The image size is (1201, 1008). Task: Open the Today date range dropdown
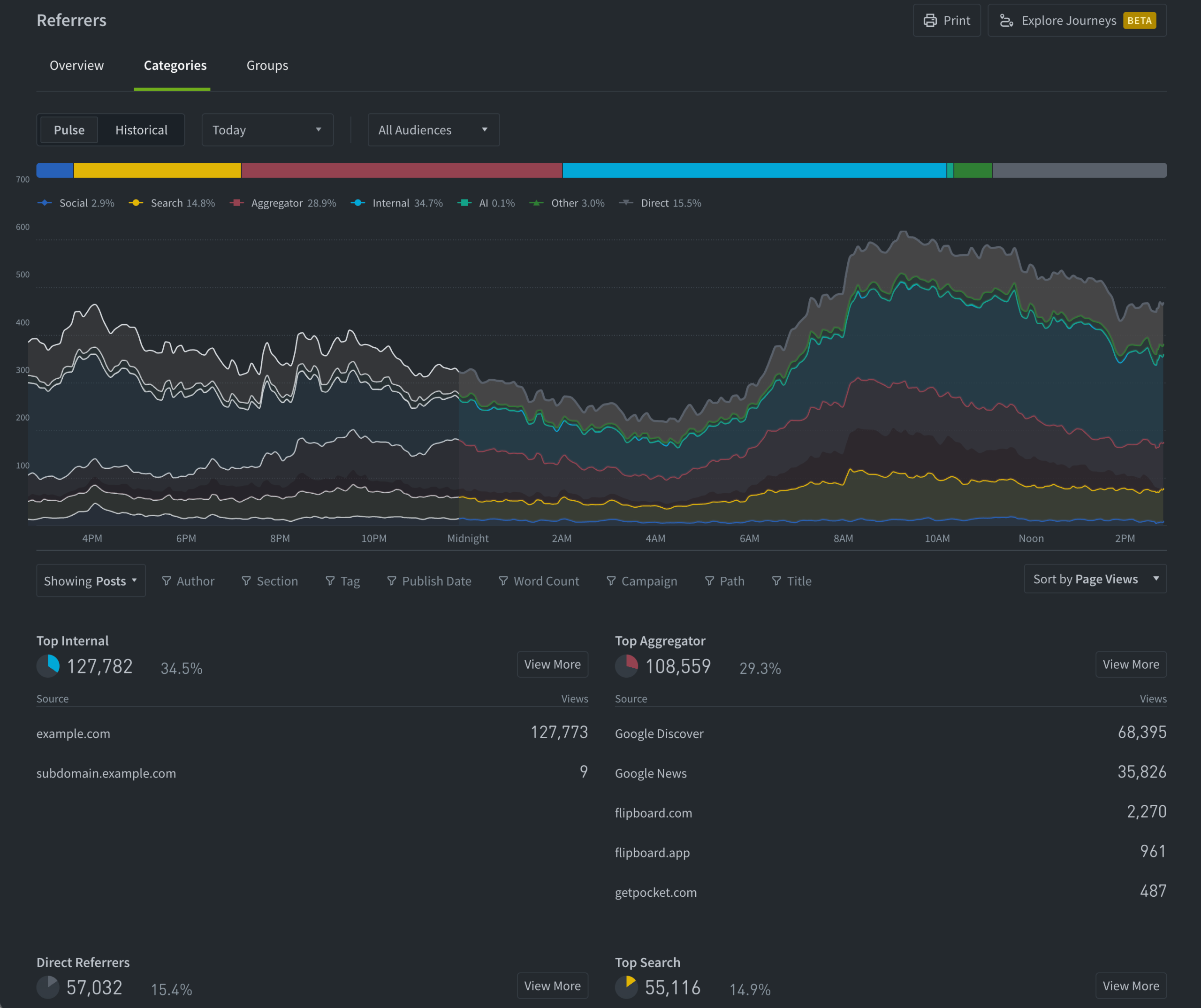click(267, 130)
